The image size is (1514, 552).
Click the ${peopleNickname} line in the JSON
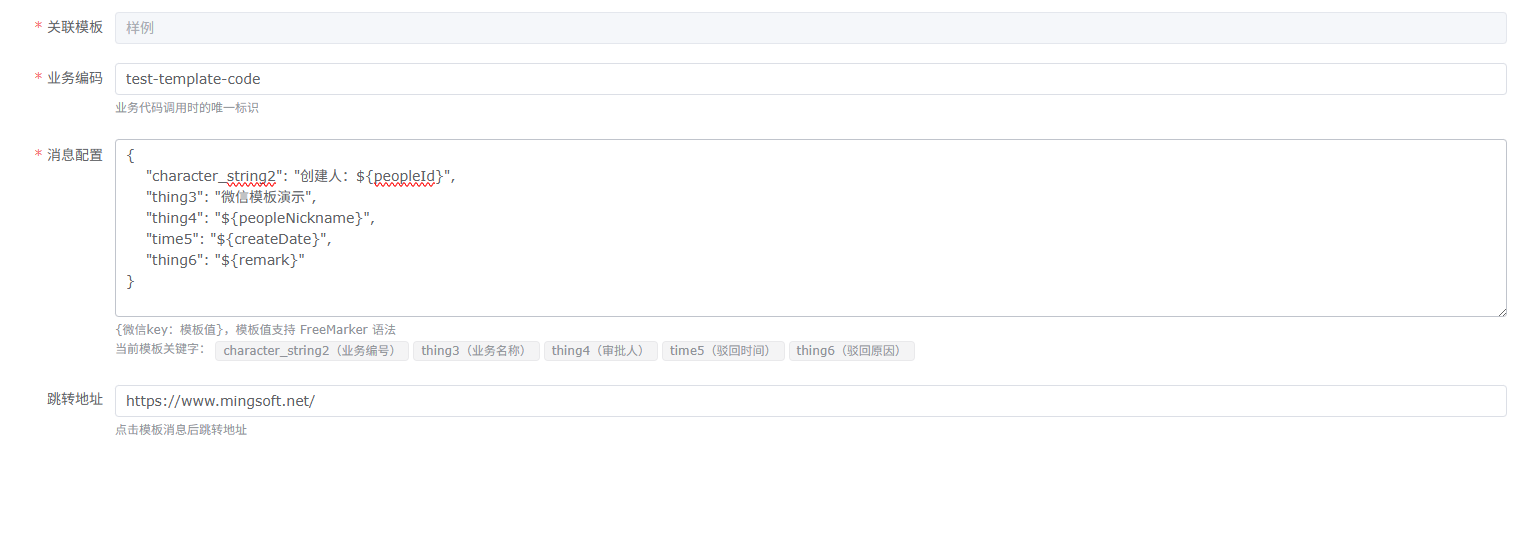coord(260,218)
